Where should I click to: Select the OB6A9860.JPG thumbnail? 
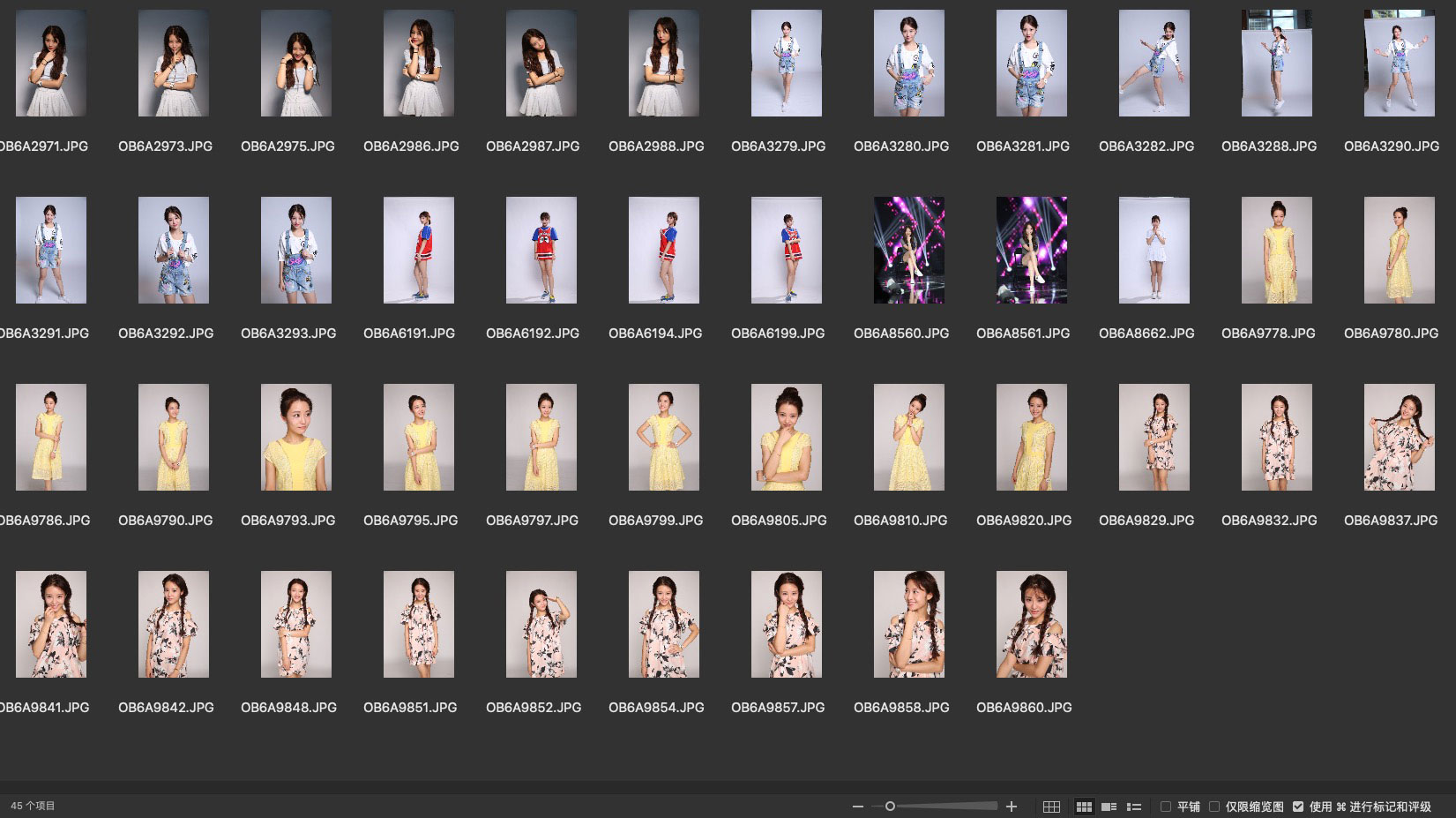pyautogui.click(x=1032, y=625)
